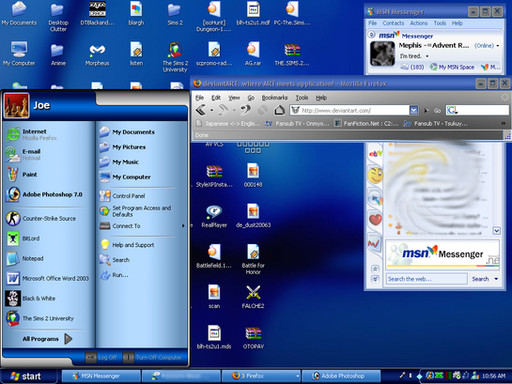Image resolution: width=512 pixels, height=384 pixels.
Task: Launch Microsoft Office Word 2003
Action: (x=47, y=278)
